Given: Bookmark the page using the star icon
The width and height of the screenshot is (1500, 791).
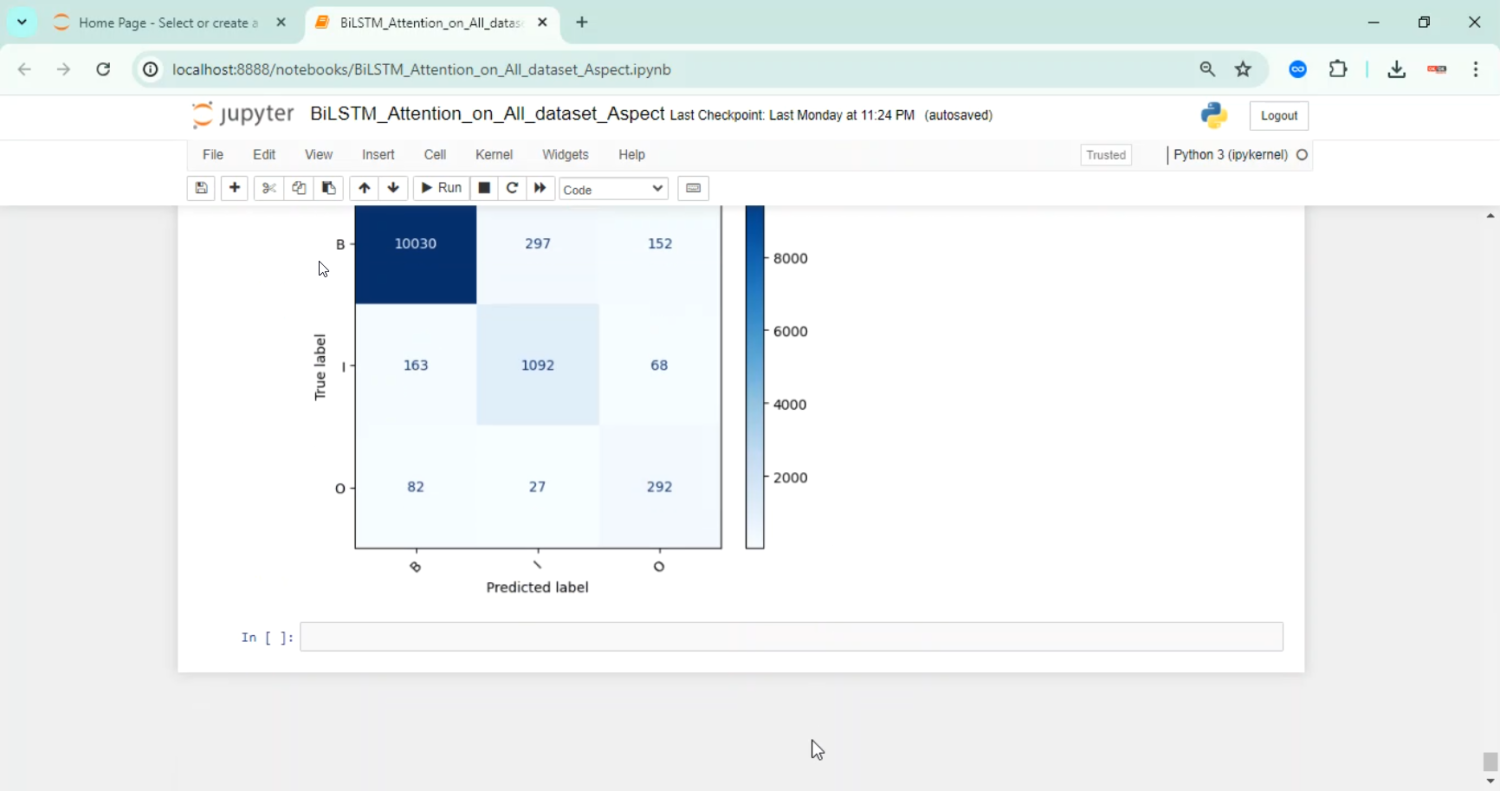Looking at the screenshot, I should click(1243, 69).
